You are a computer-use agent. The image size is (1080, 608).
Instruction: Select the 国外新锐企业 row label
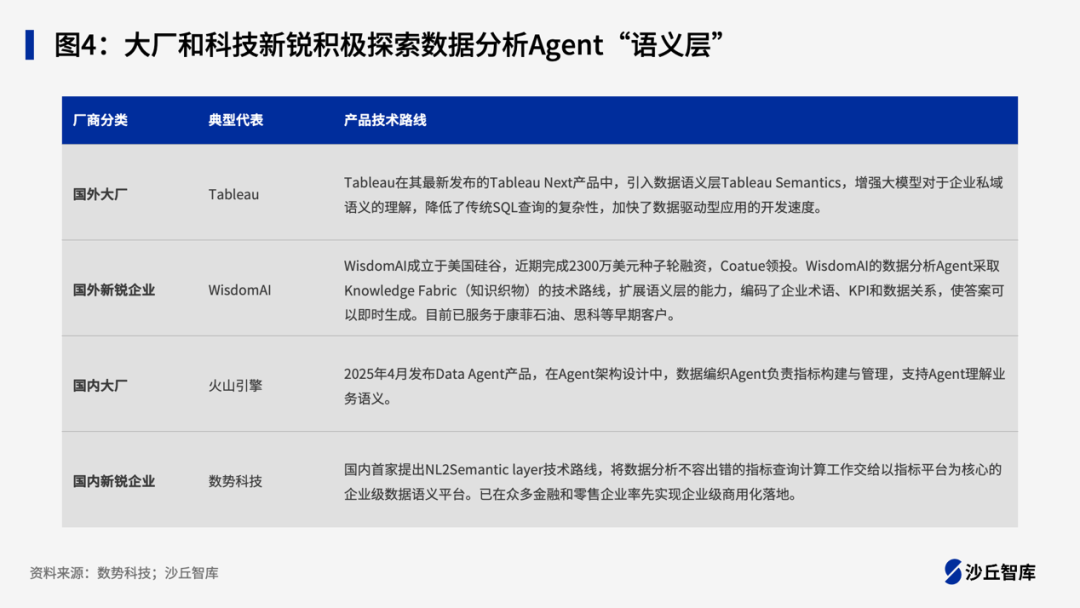[x=114, y=290]
